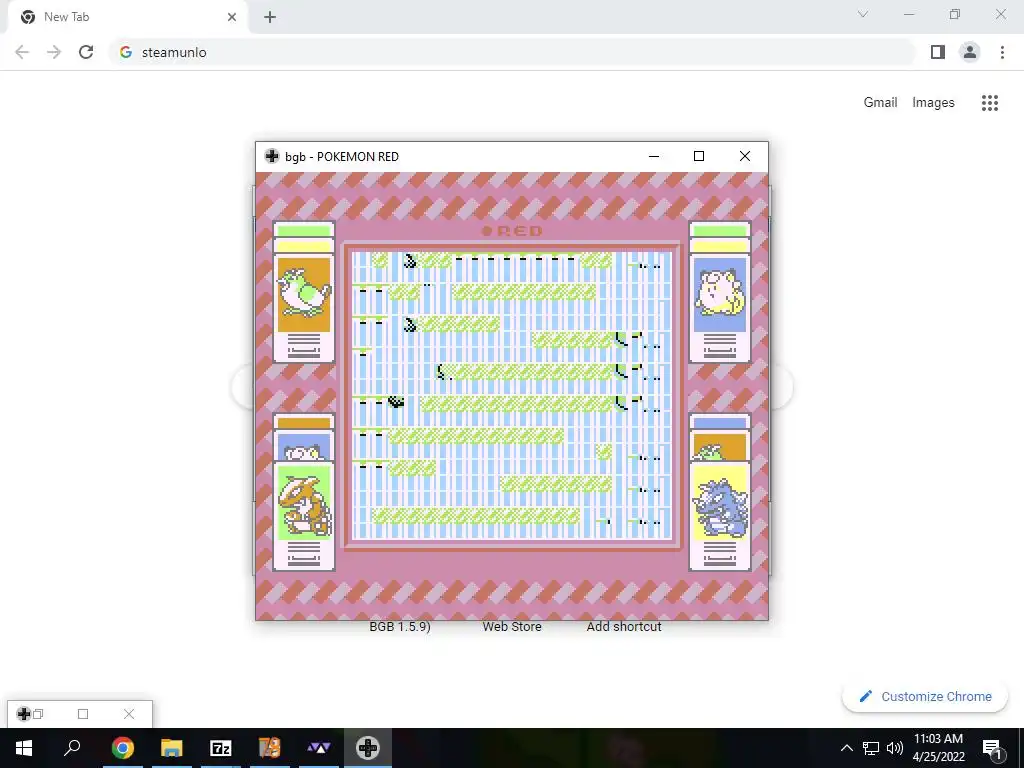Open the Chrome three-dot menu
1024x768 pixels.
(x=1002, y=52)
